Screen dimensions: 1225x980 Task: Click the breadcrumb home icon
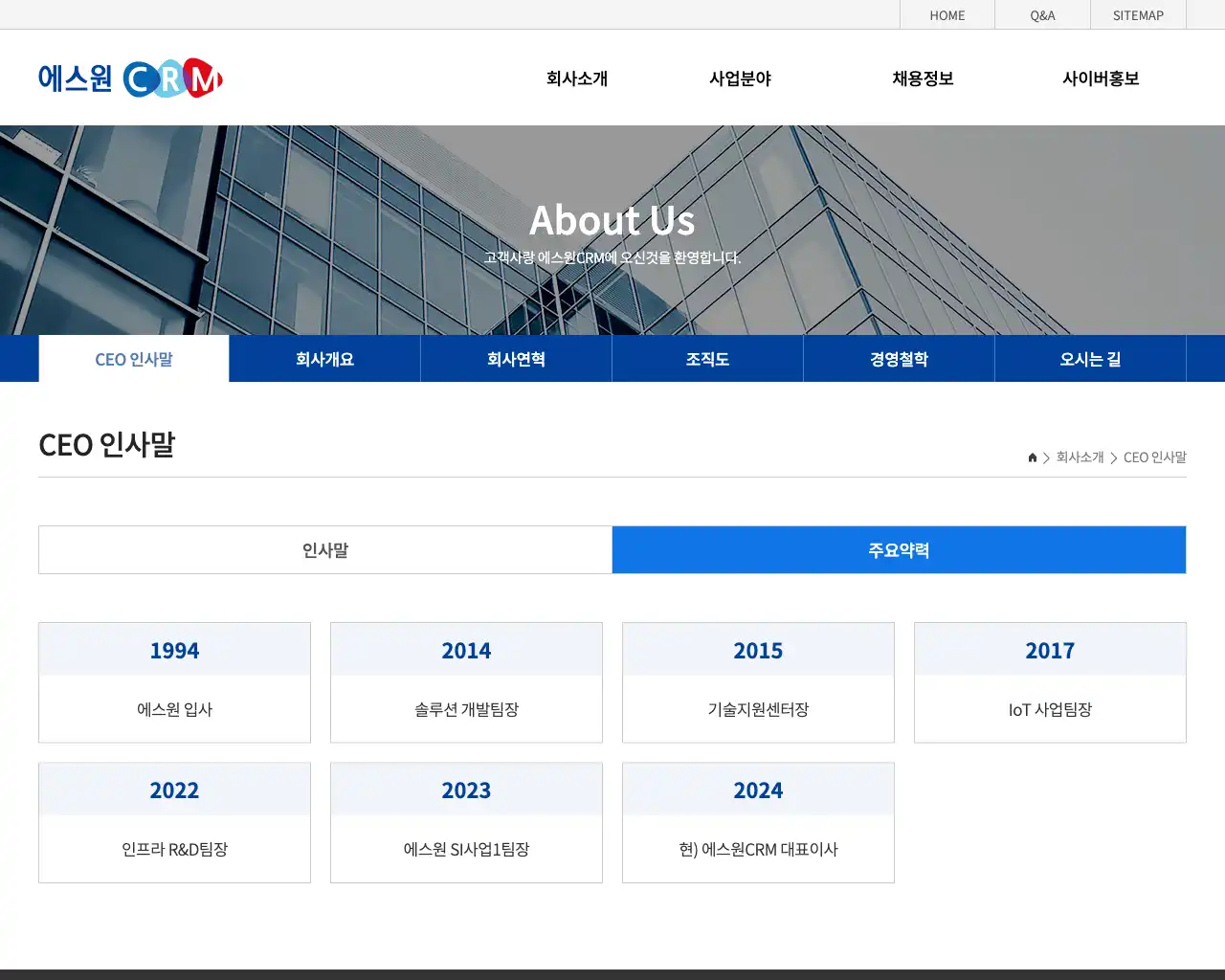coord(1032,457)
